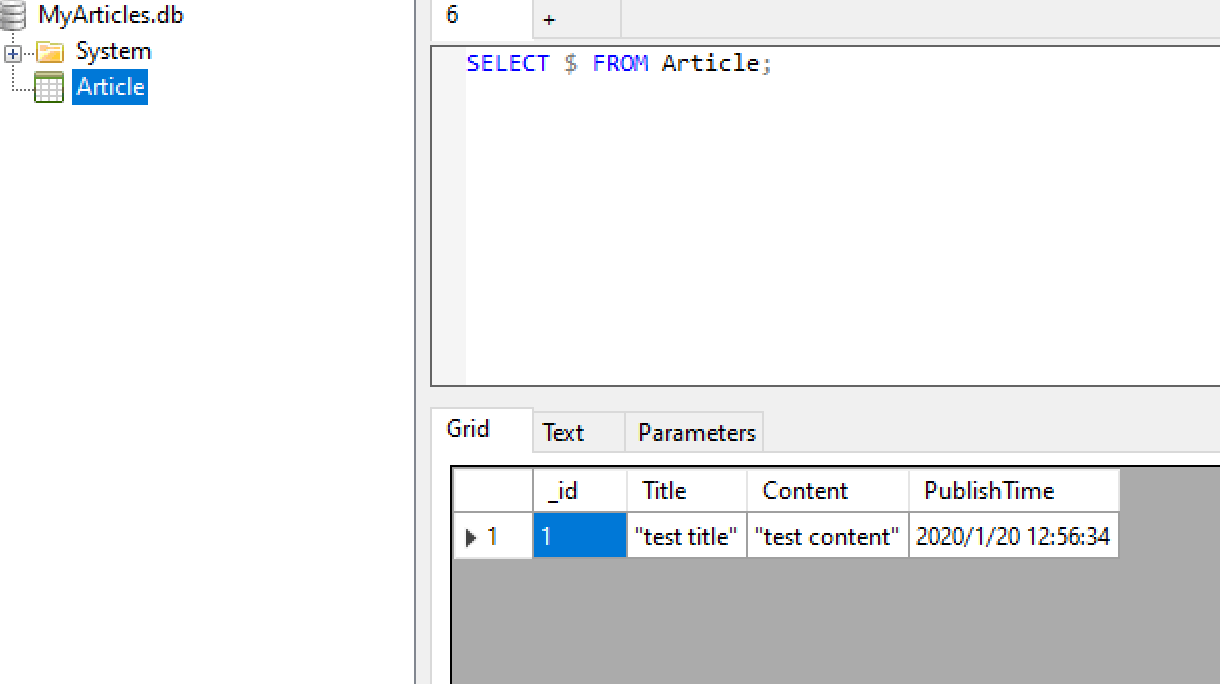Click the Article table icon
The image size is (1220, 684).
click(x=49, y=88)
